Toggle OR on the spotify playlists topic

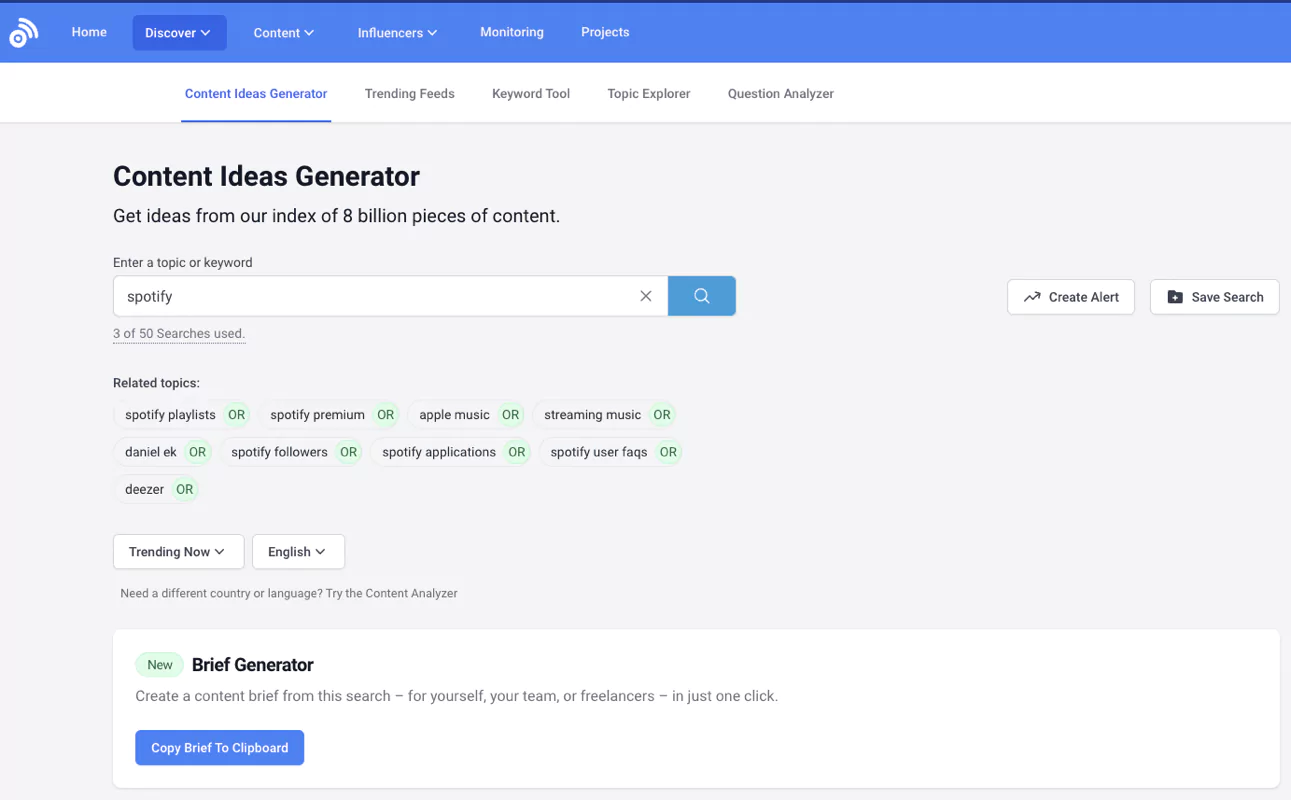click(x=235, y=414)
